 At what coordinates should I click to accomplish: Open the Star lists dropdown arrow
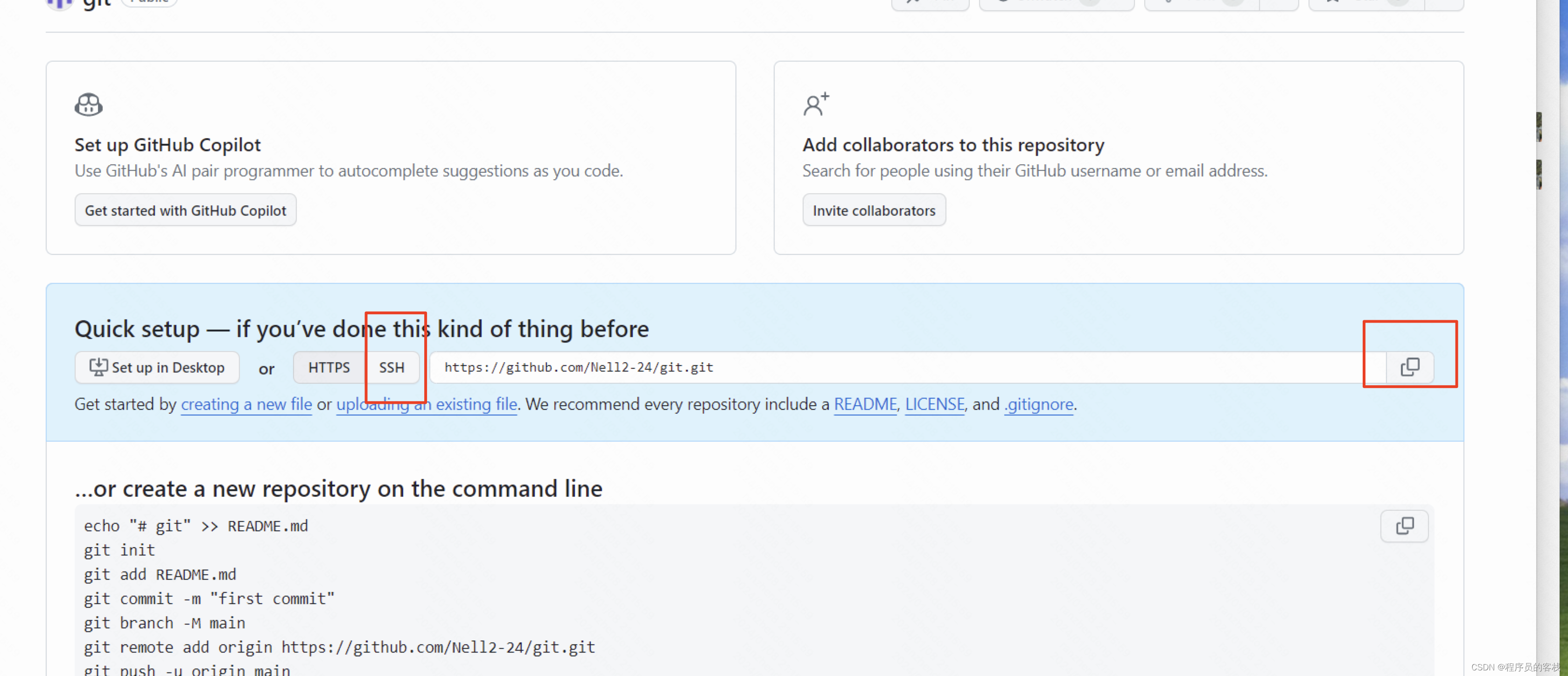[x=1444, y=4]
